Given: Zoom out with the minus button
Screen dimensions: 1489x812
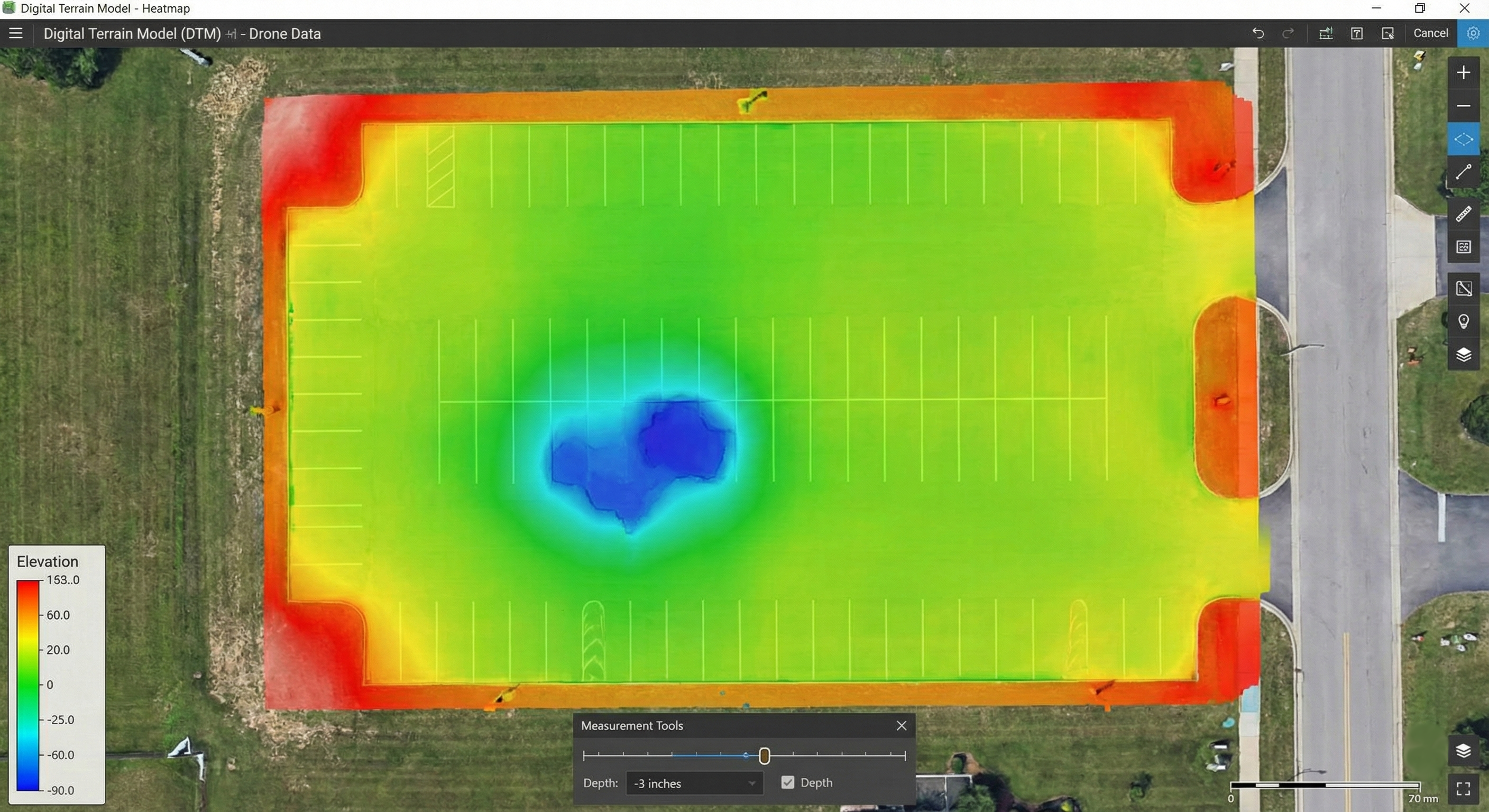Looking at the screenshot, I should (1463, 106).
